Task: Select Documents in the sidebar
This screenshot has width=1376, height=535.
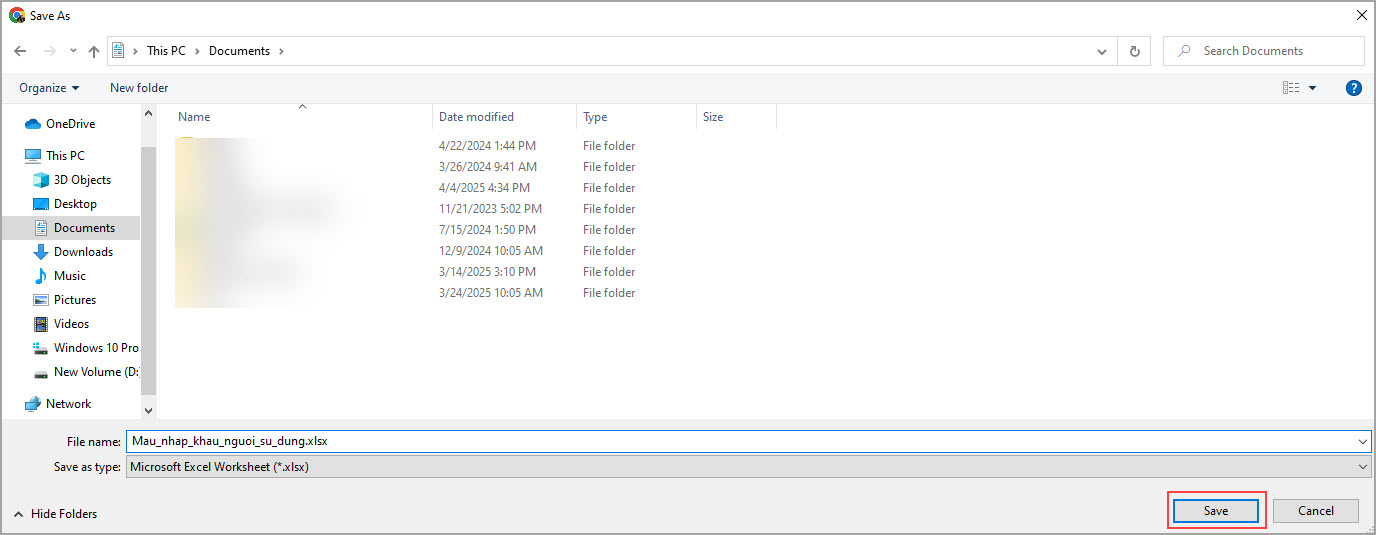Action: coord(84,228)
